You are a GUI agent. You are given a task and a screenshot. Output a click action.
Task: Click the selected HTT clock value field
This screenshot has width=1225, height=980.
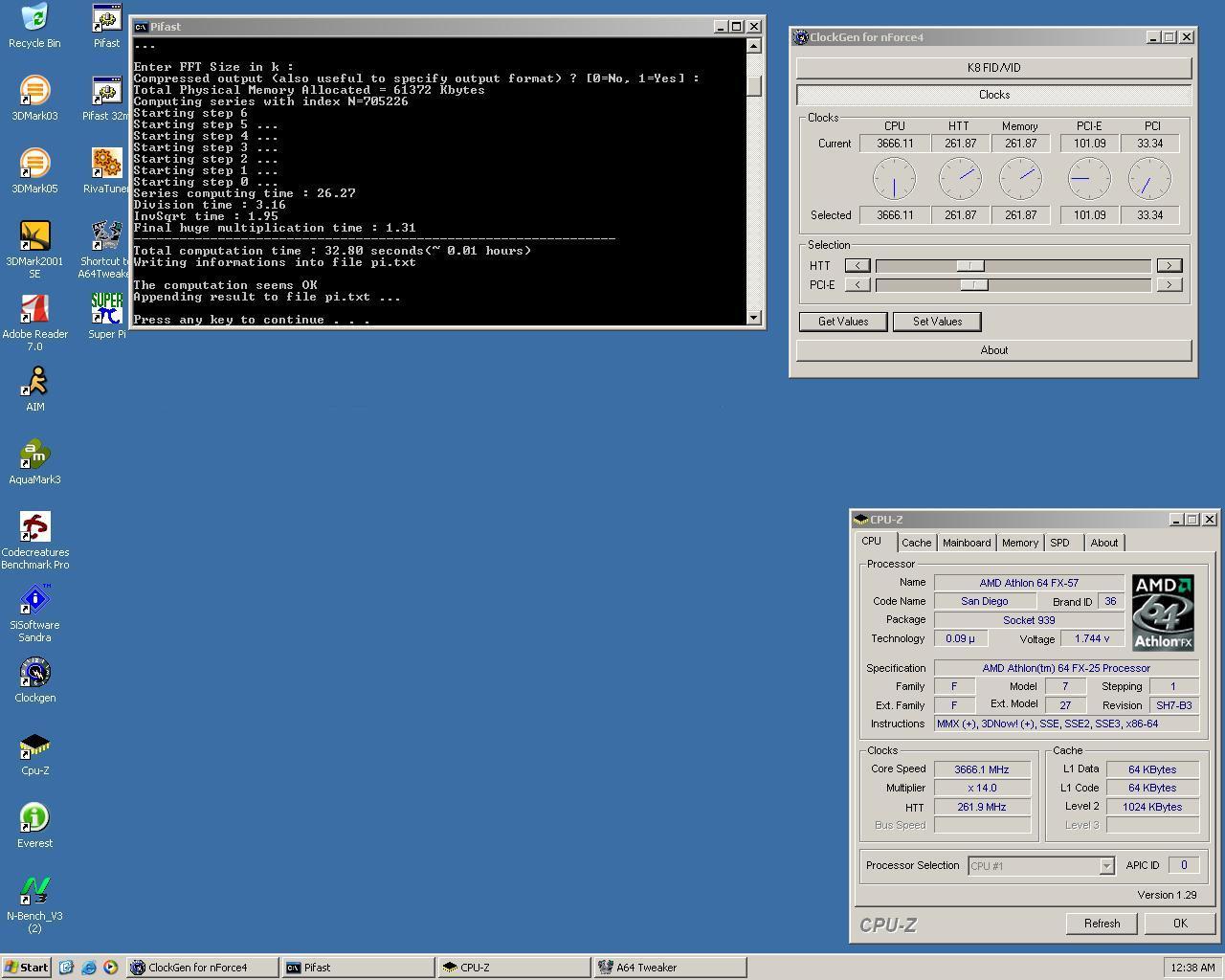point(960,215)
